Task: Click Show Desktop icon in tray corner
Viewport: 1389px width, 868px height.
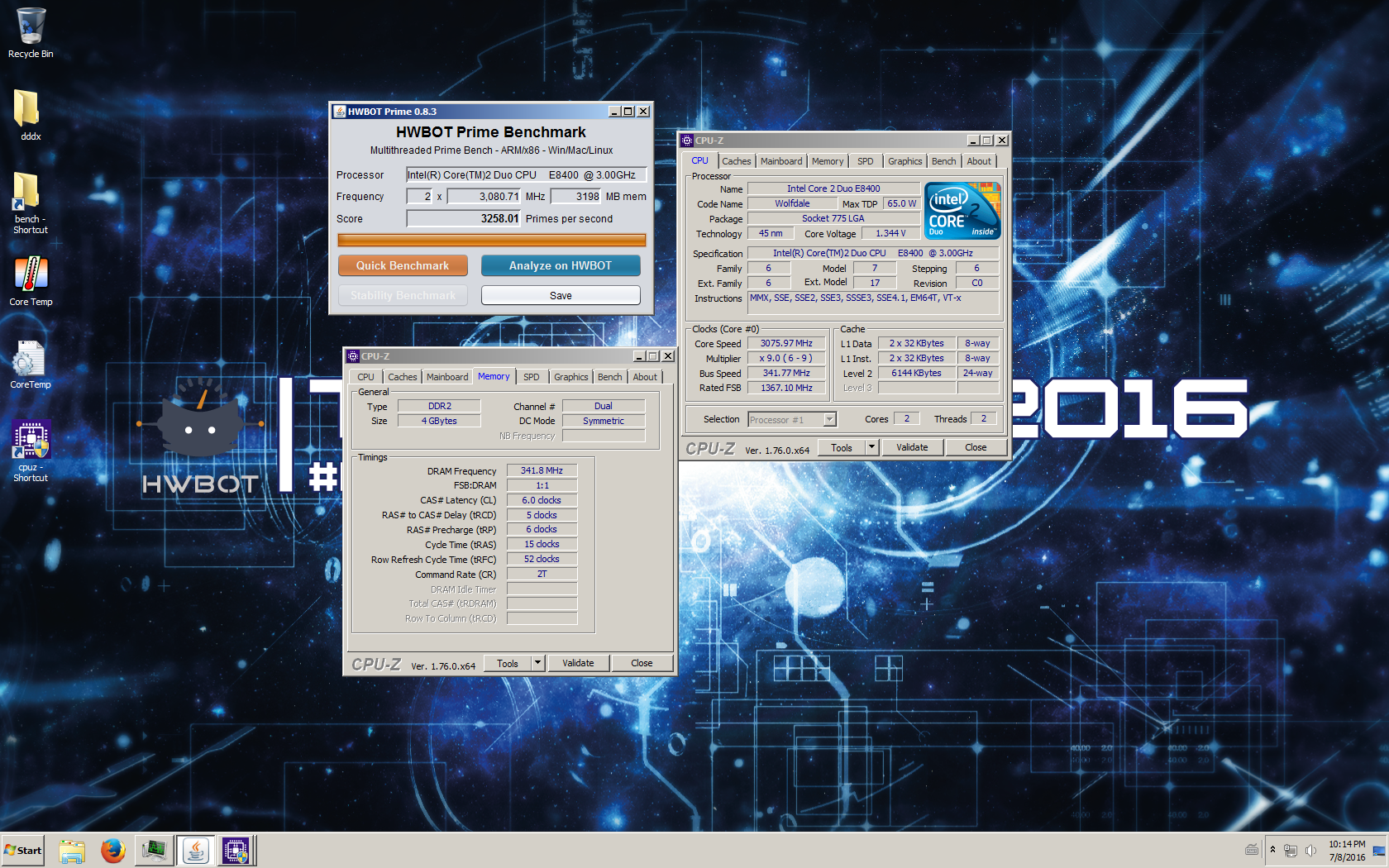Action: [1379, 851]
